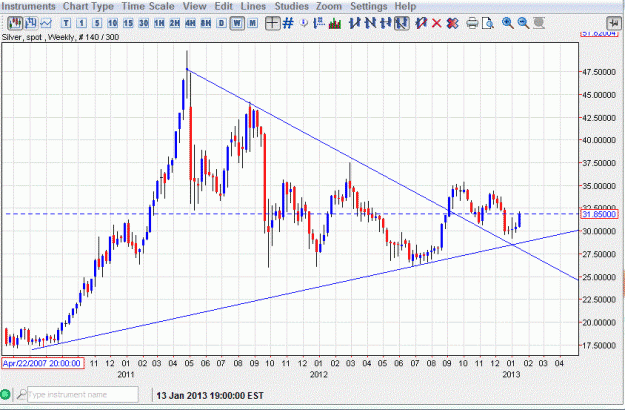Open the Studies menu
Screen dimensions: 625x410
coord(291,6)
